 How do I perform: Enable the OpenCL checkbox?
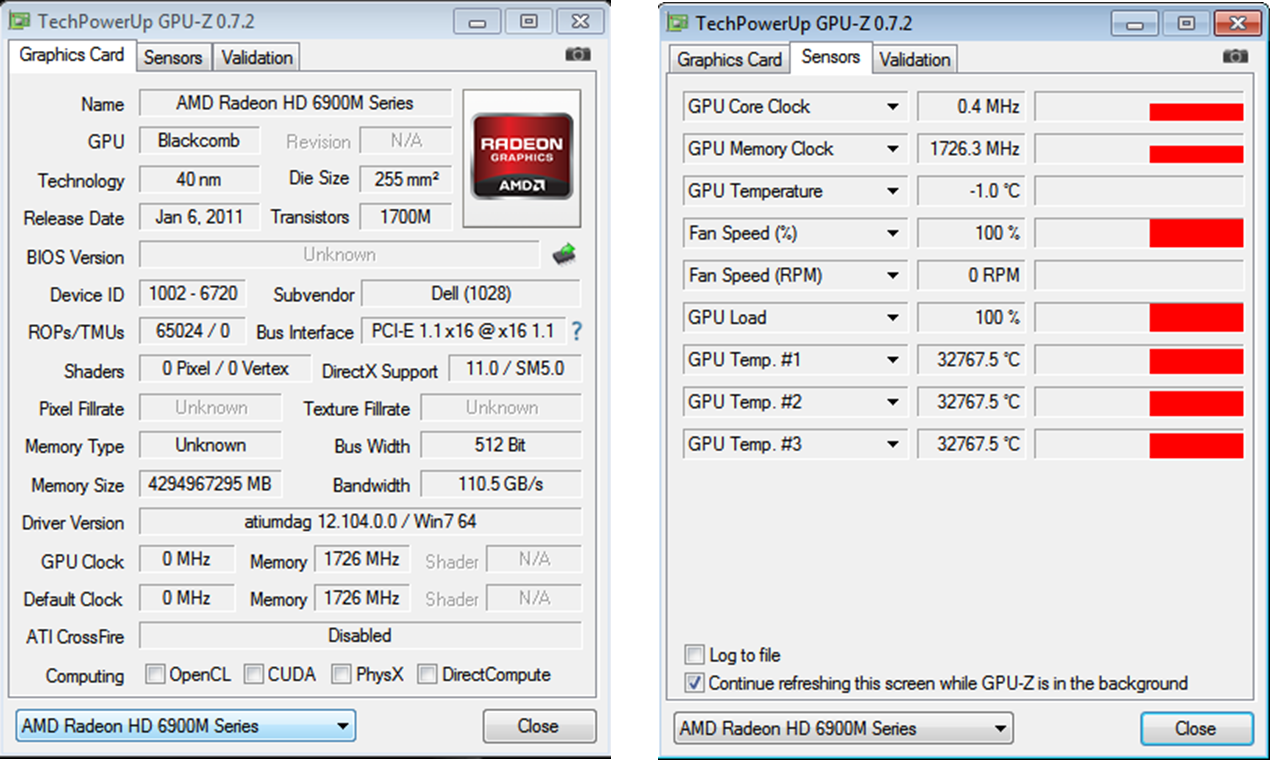tap(155, 675)
